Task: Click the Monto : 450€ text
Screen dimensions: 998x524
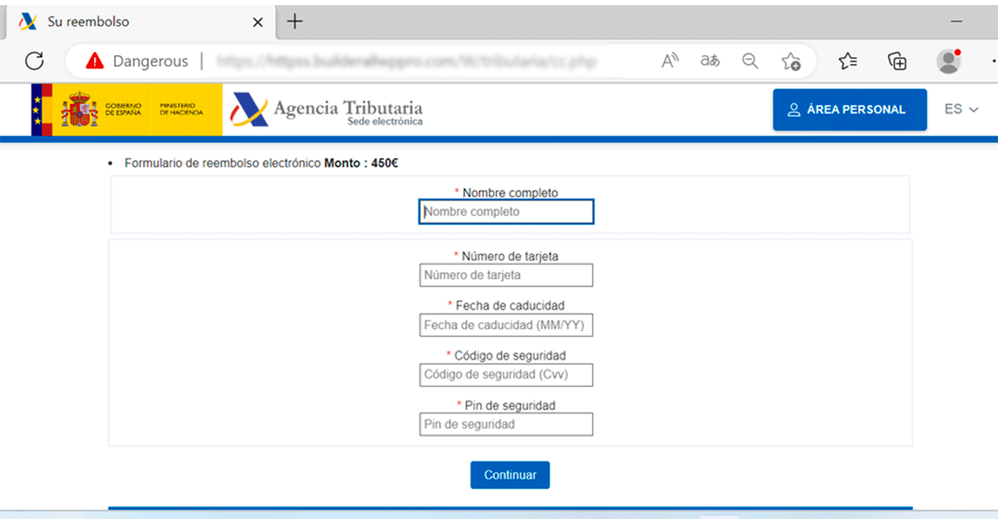Action: tap(361, 163)
